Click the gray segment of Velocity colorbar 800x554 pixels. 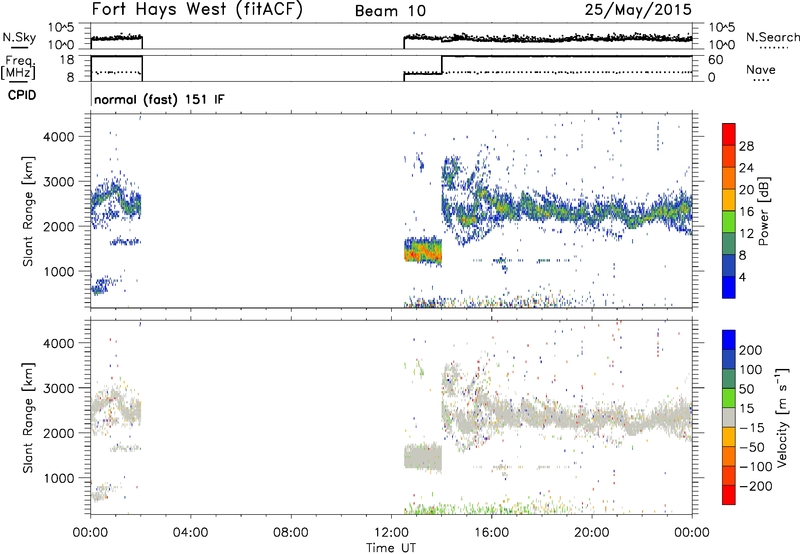tap(729, 417)
